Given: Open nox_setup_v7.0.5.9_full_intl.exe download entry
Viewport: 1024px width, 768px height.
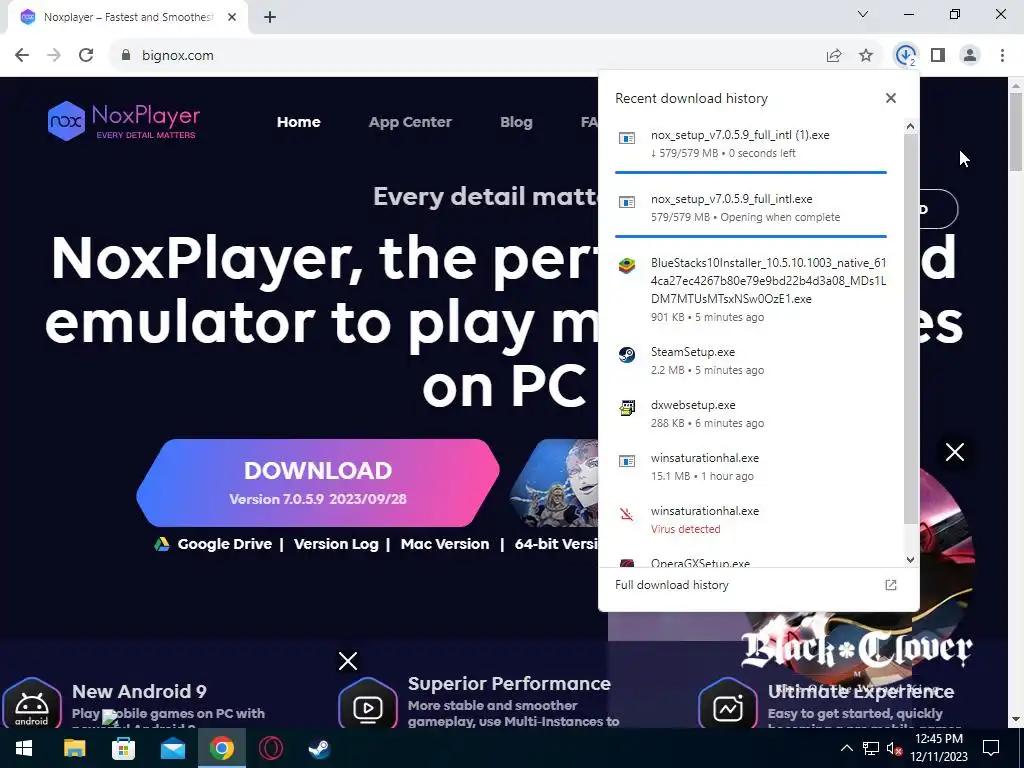Looking at the screenshot, I should click(751, 208).
